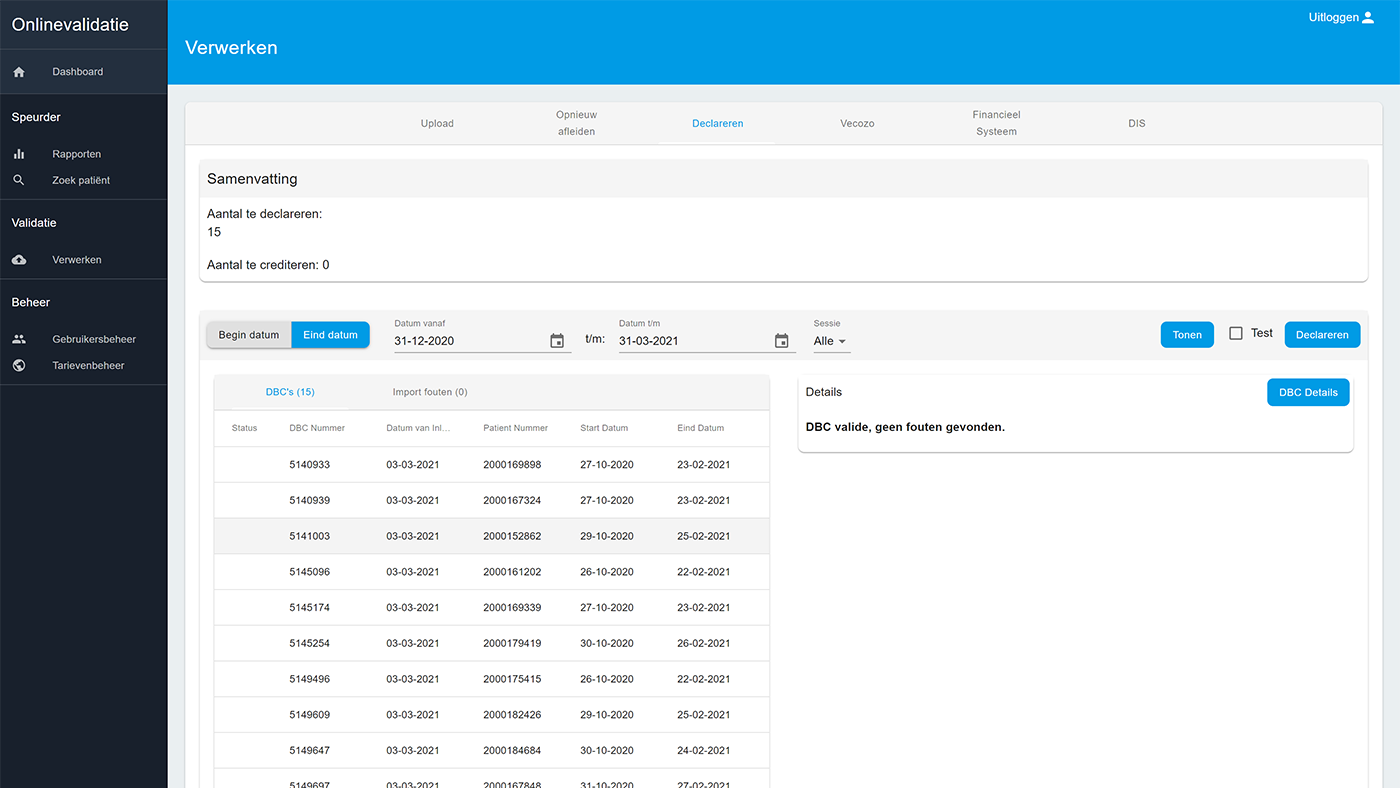Expand the Sessie dropdown
The height and width of the screenshot is (788, 1400).
click(830, 341)
